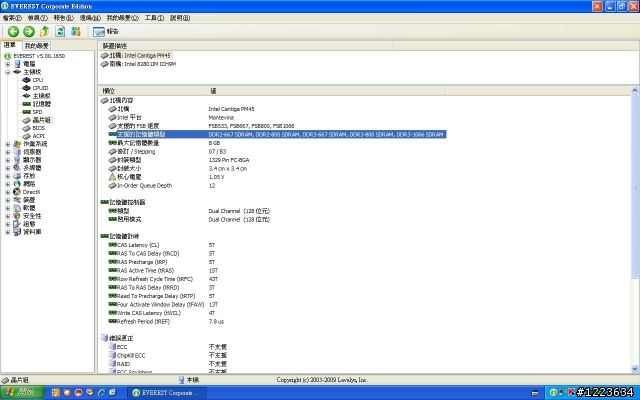
Task: Click the 組態 config tree icon
Action: tap(17, 224)
